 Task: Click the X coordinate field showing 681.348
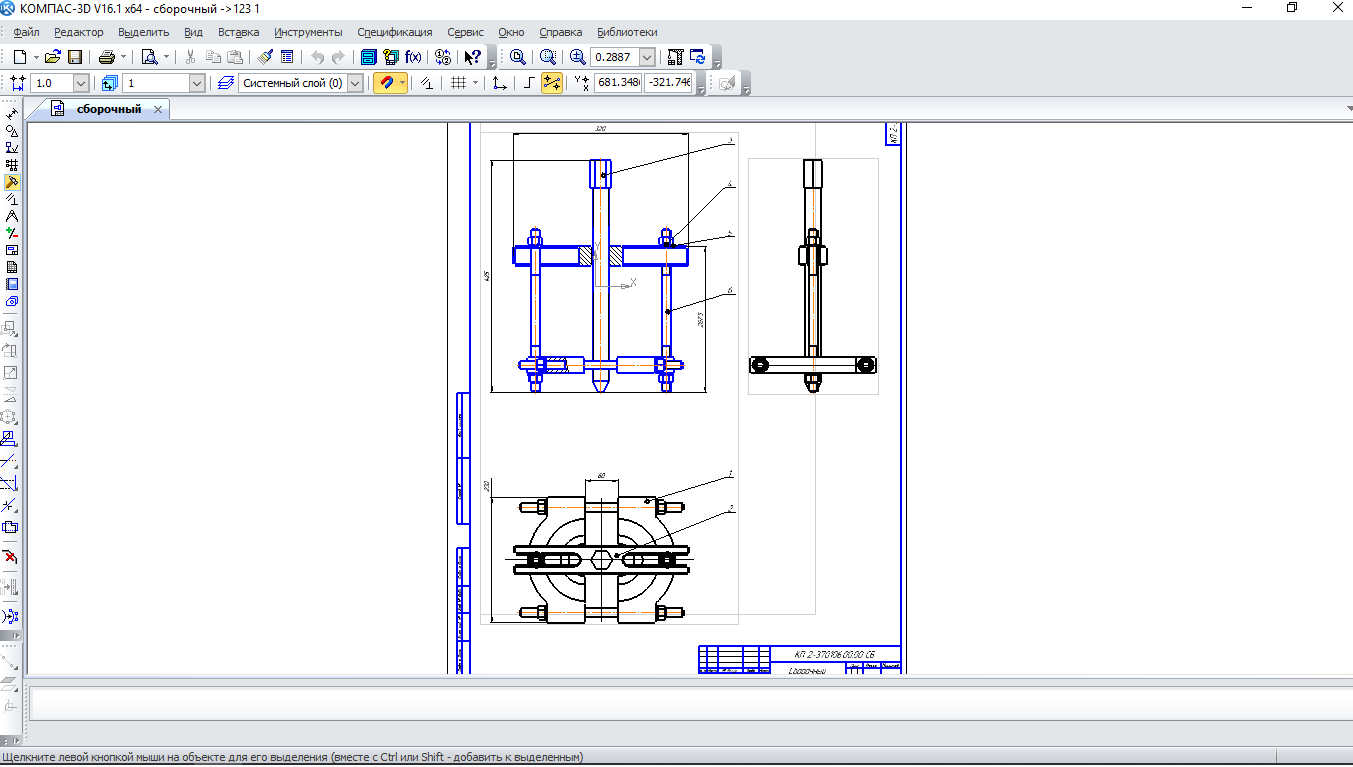coord(618,83)
